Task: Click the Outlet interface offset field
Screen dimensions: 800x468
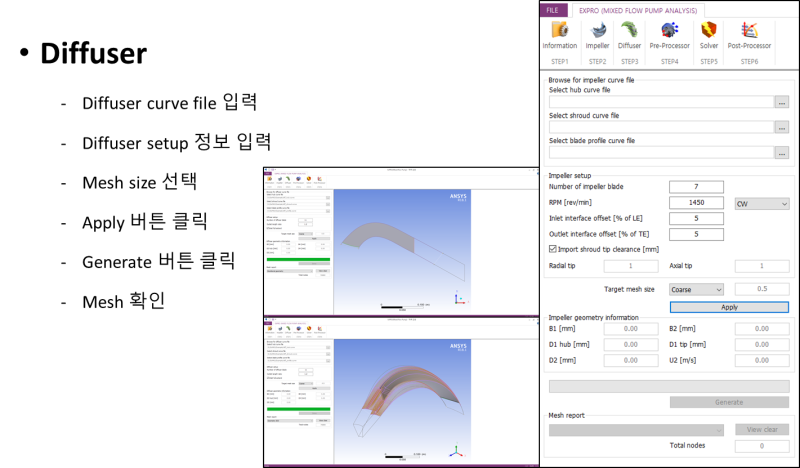Action: coord(696,234)
